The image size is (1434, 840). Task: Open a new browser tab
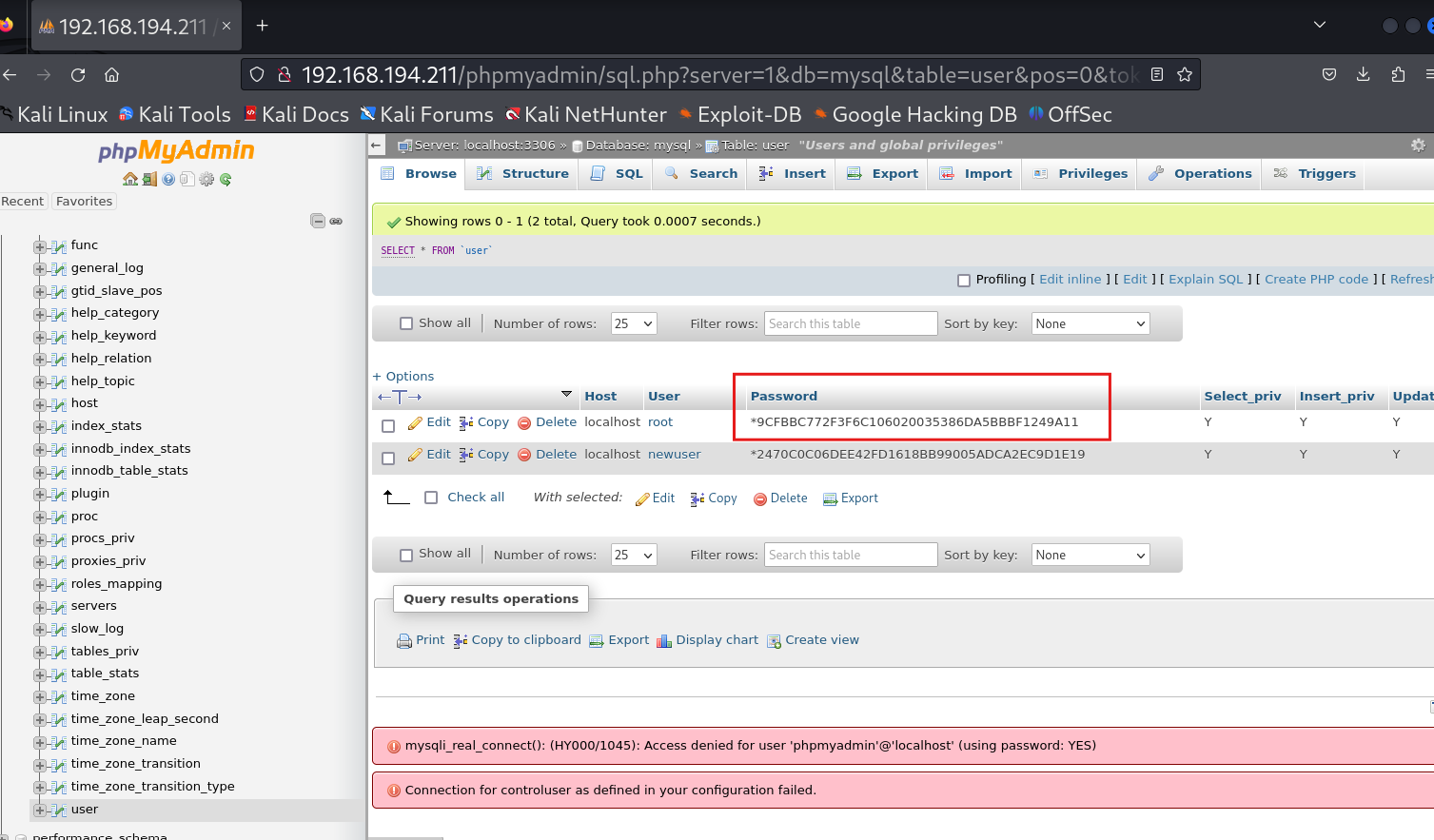tap(263, 26)
